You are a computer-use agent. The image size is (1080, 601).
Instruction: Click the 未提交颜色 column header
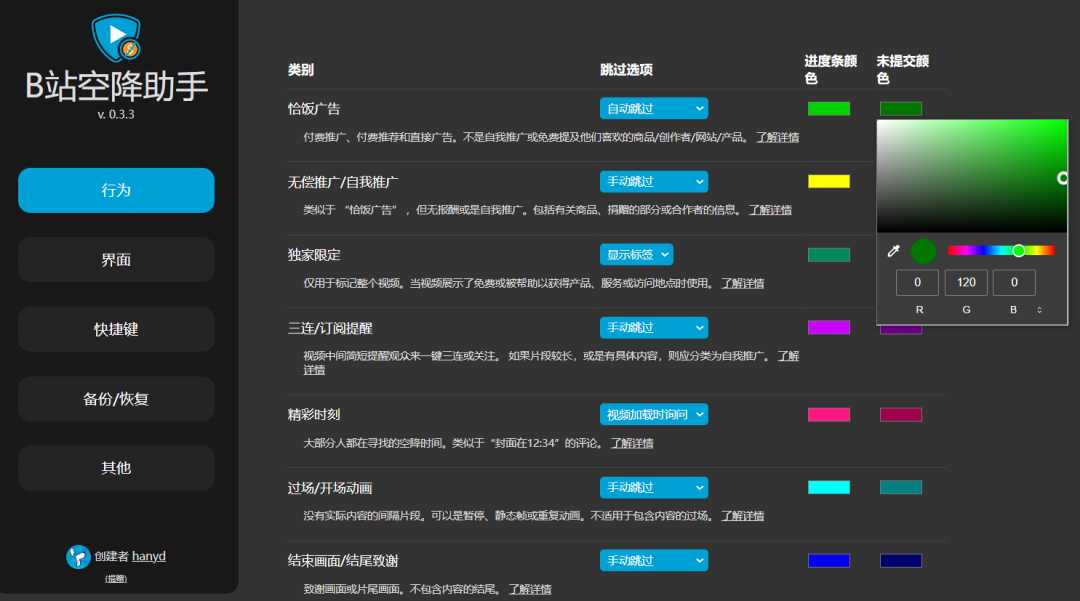pyautogui.click(x=902, y=70)
